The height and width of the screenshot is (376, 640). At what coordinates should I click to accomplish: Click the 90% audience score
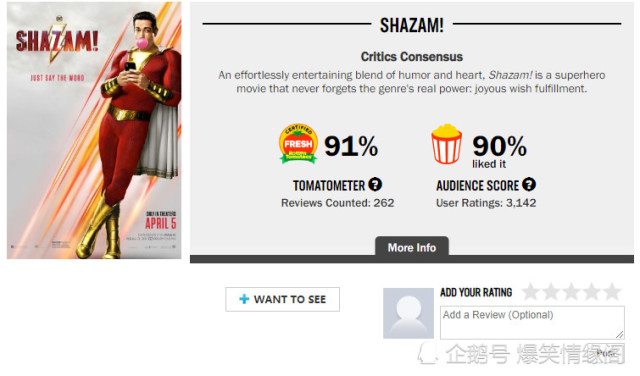click(x=499, y=146)
